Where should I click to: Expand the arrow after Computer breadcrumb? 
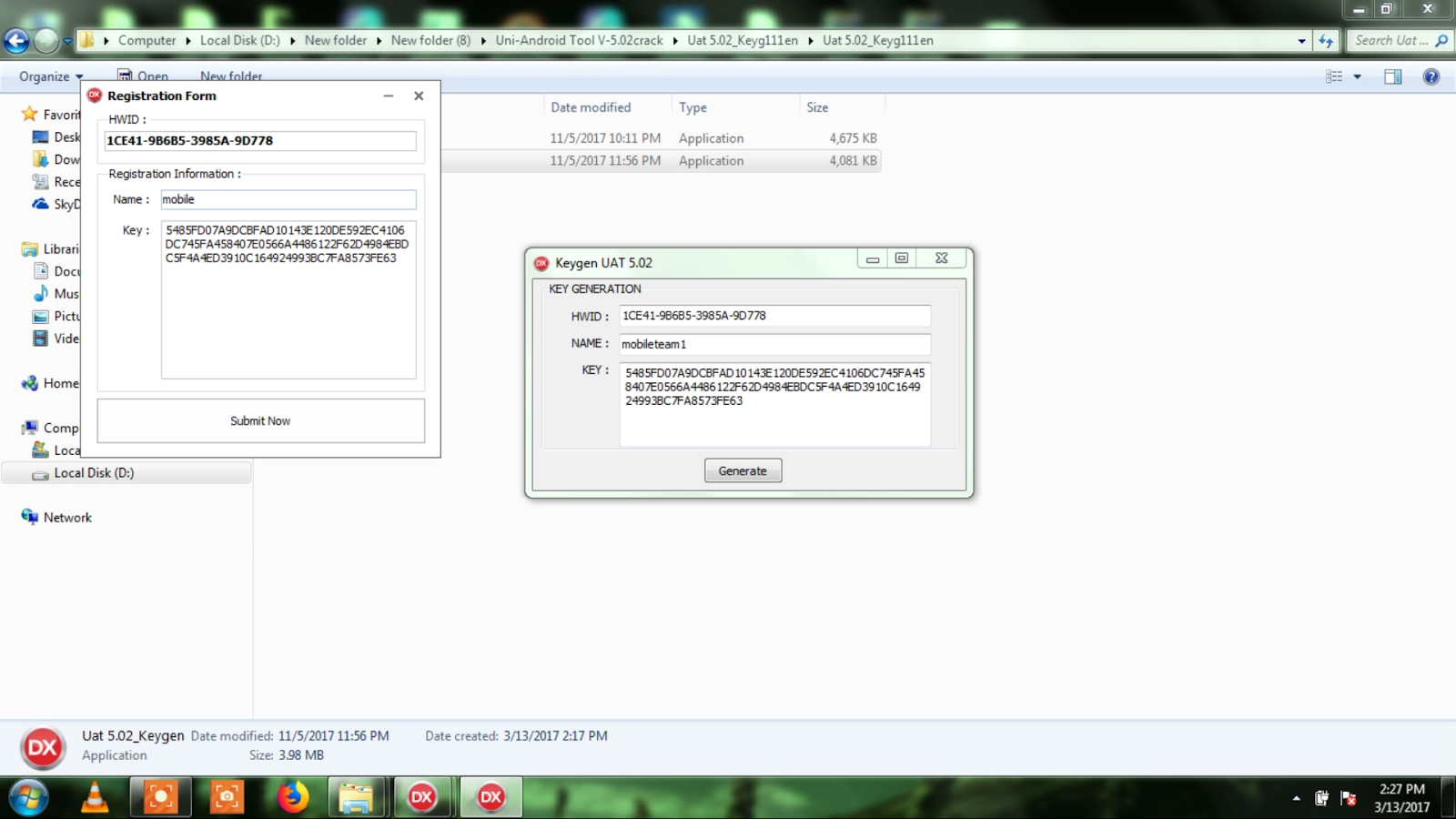tap(188, 40)
